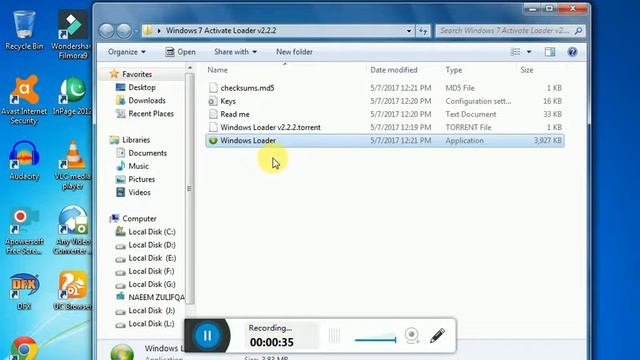Select the Read me text document
Screen dimensions: 640x360
click(x=384, y=114)
